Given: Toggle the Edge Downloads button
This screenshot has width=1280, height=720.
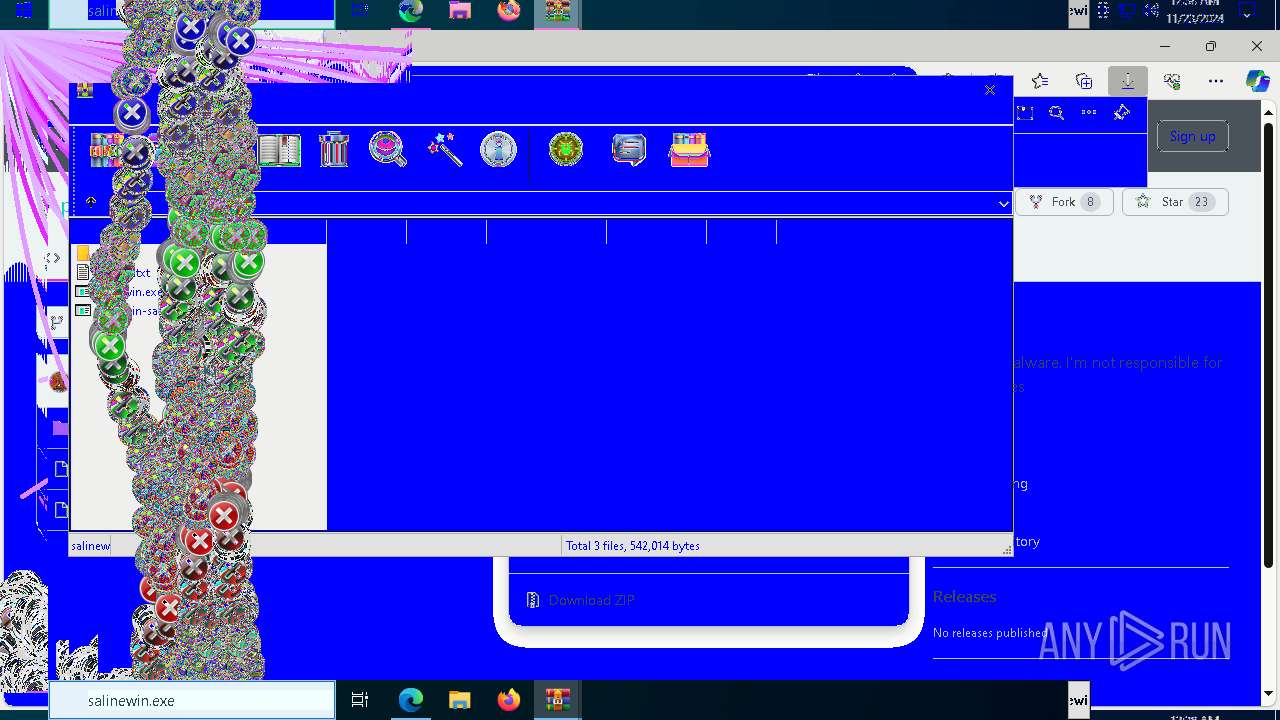Looking at the screenshot, I should [1128, 81].
